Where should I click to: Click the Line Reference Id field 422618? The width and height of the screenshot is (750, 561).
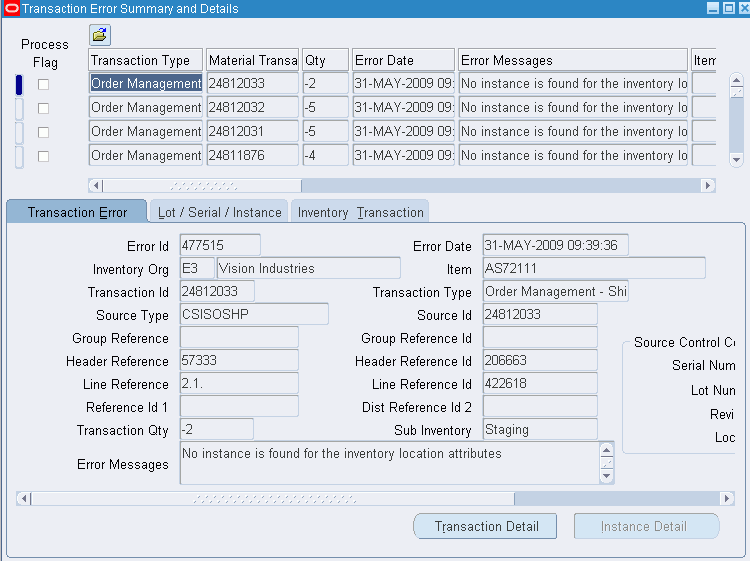(x=540, y=383)
